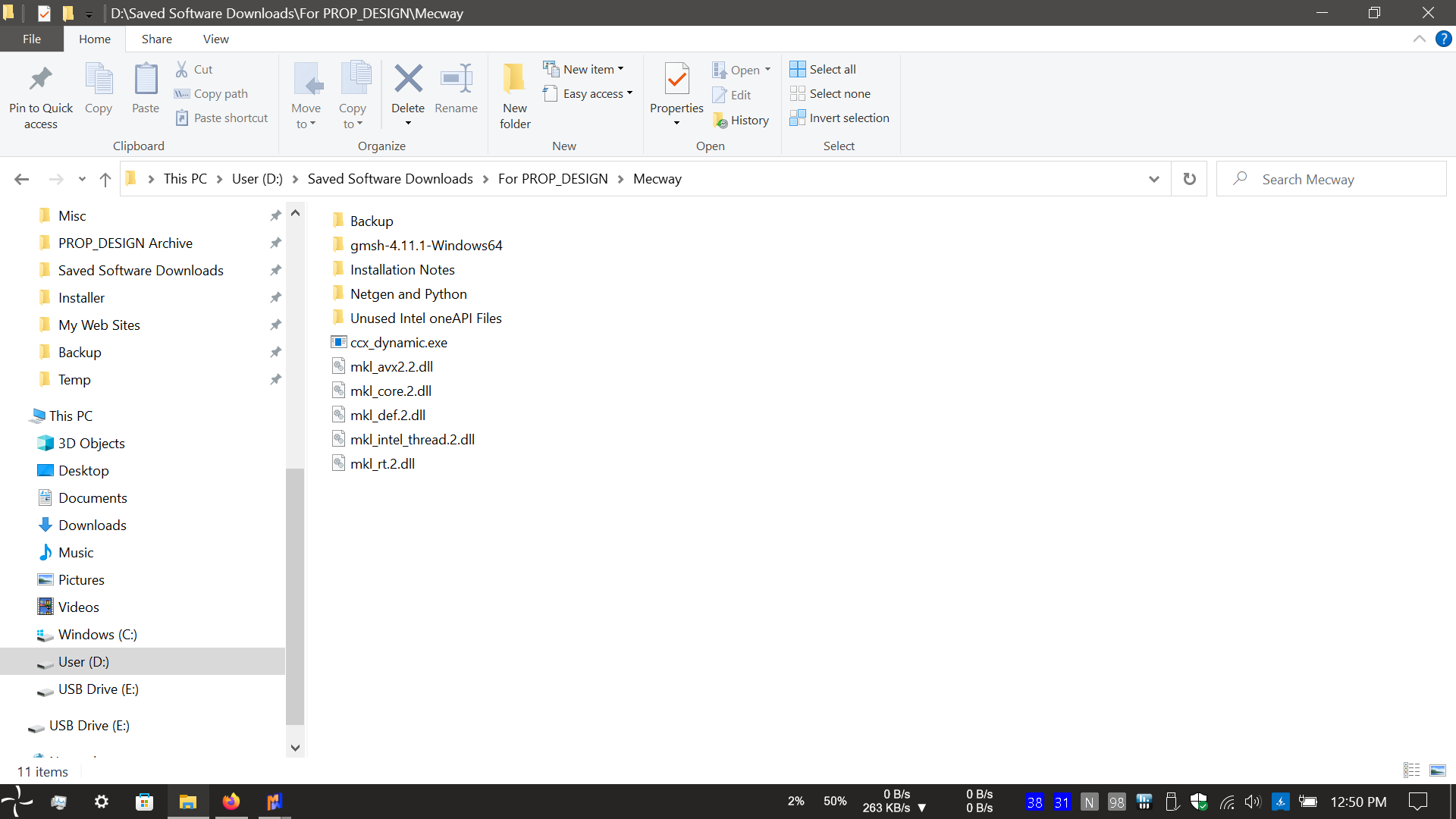The image size is (1456, 819).
Task: Click the Open dropdown in the ribbon
Action: (741, 70)
